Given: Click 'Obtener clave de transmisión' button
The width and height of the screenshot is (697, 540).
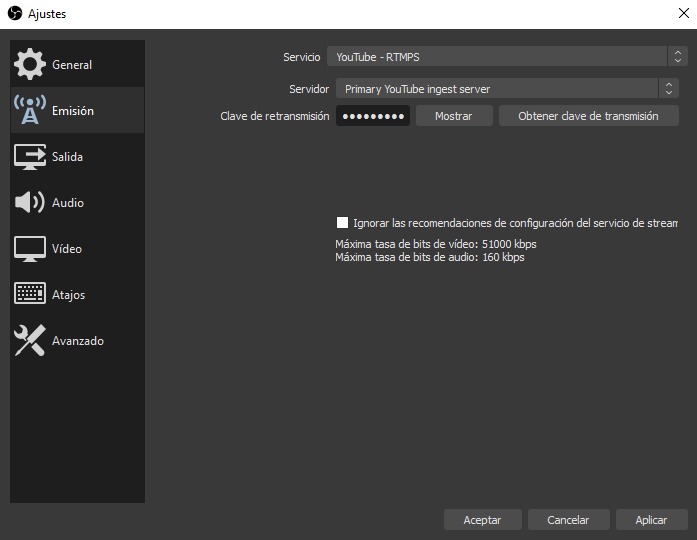Looking at the screenshot, I should tap(588, 116).
